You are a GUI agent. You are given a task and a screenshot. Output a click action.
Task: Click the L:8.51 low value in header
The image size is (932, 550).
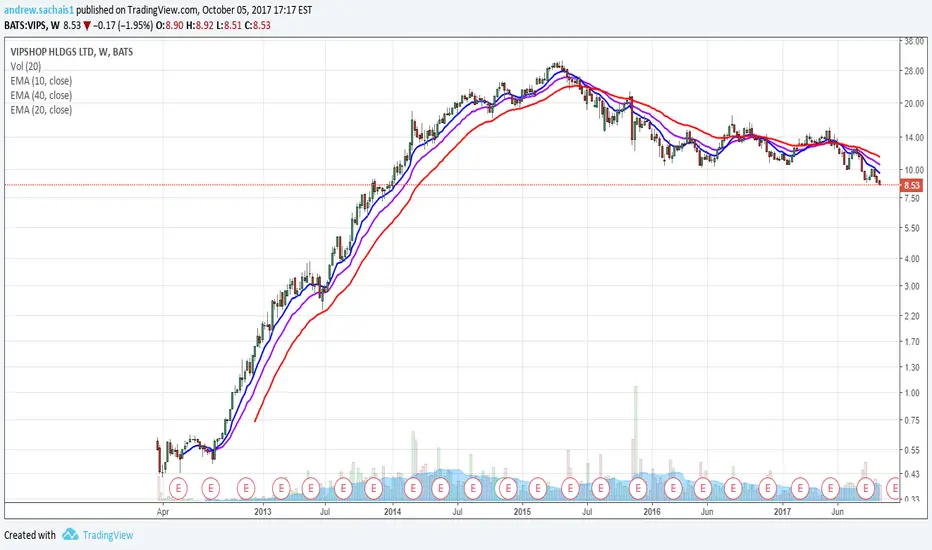(x=229, y=26)
